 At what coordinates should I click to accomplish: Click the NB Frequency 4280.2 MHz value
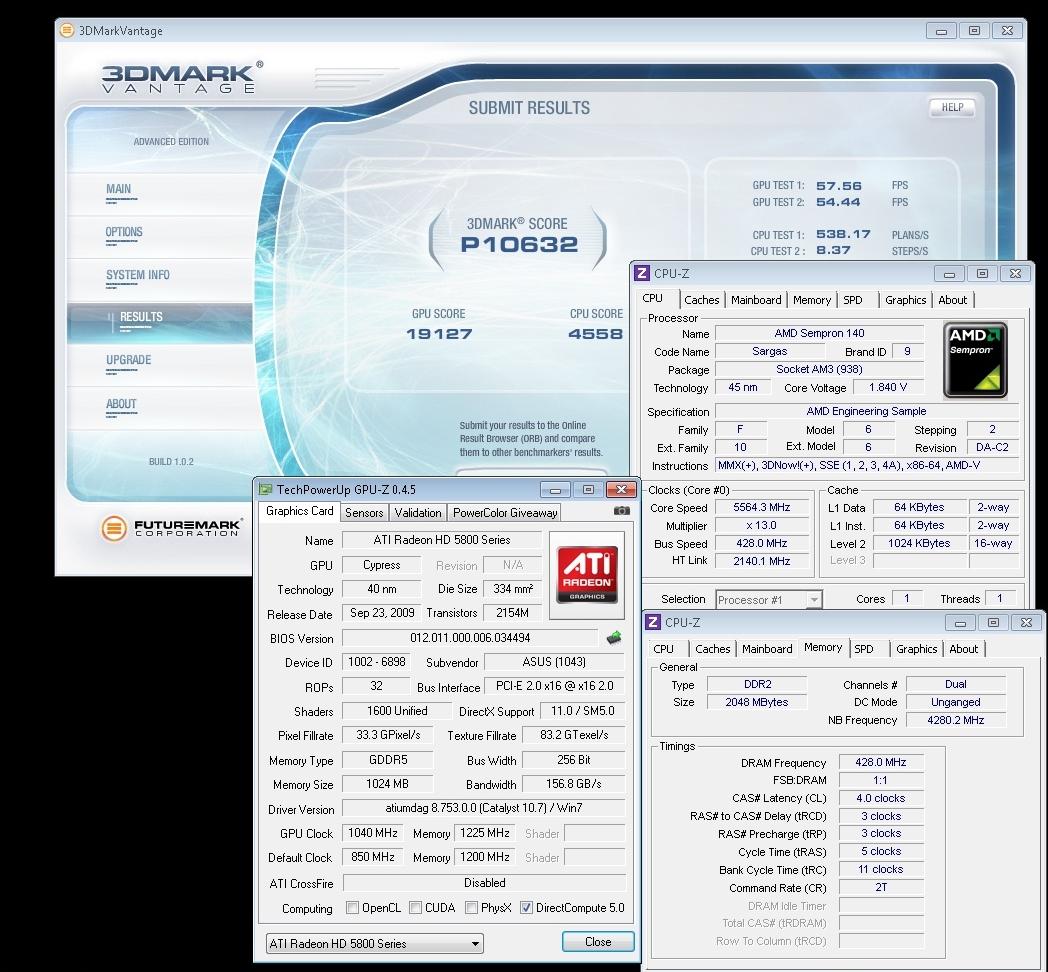[x=956, y=720]
